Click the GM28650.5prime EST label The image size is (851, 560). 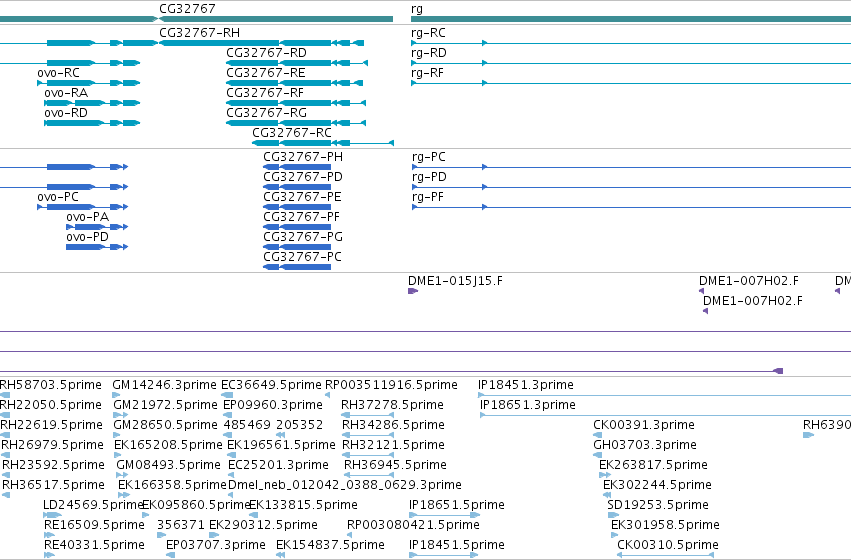[x=166, y=425]
